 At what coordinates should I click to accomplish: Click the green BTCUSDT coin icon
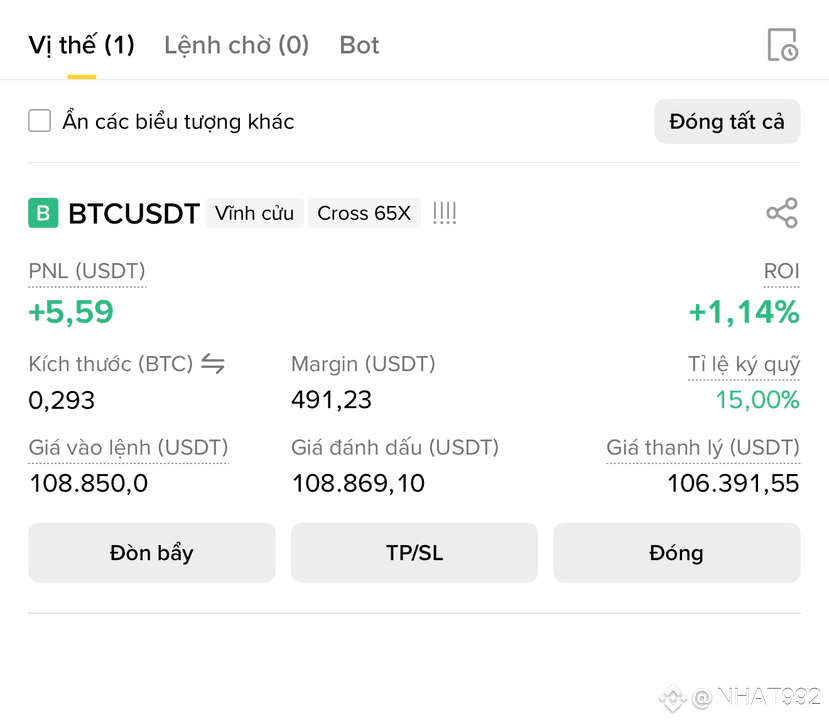pos(43,213)
